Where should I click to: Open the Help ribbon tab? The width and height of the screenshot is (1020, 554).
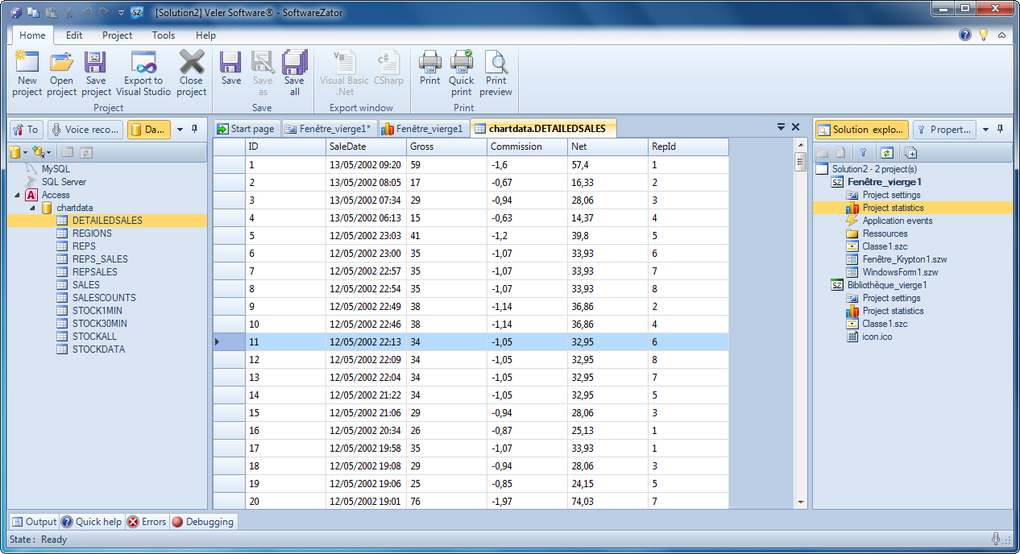[x=206, y=35]
